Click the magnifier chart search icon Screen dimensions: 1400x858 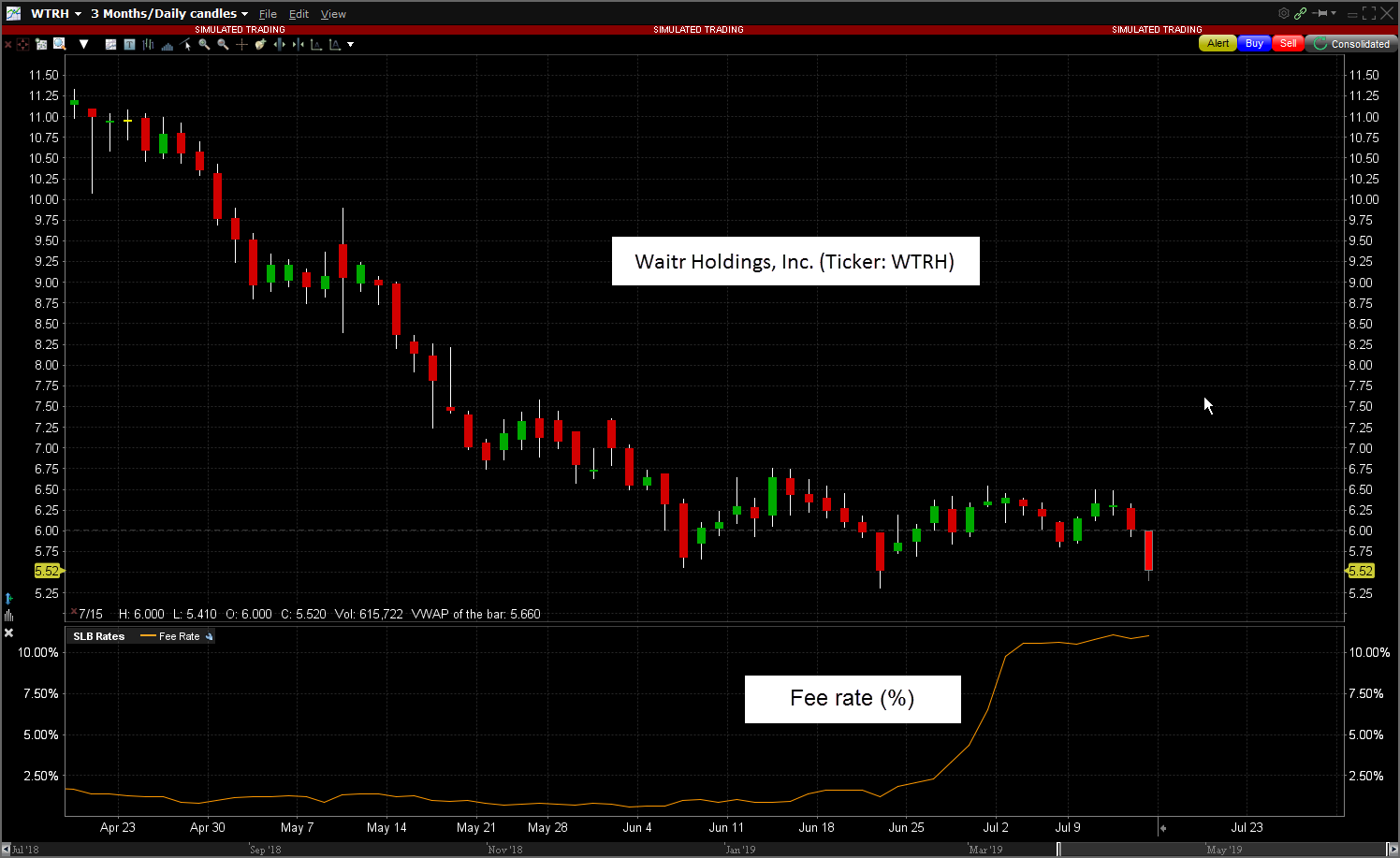[60, 44]
